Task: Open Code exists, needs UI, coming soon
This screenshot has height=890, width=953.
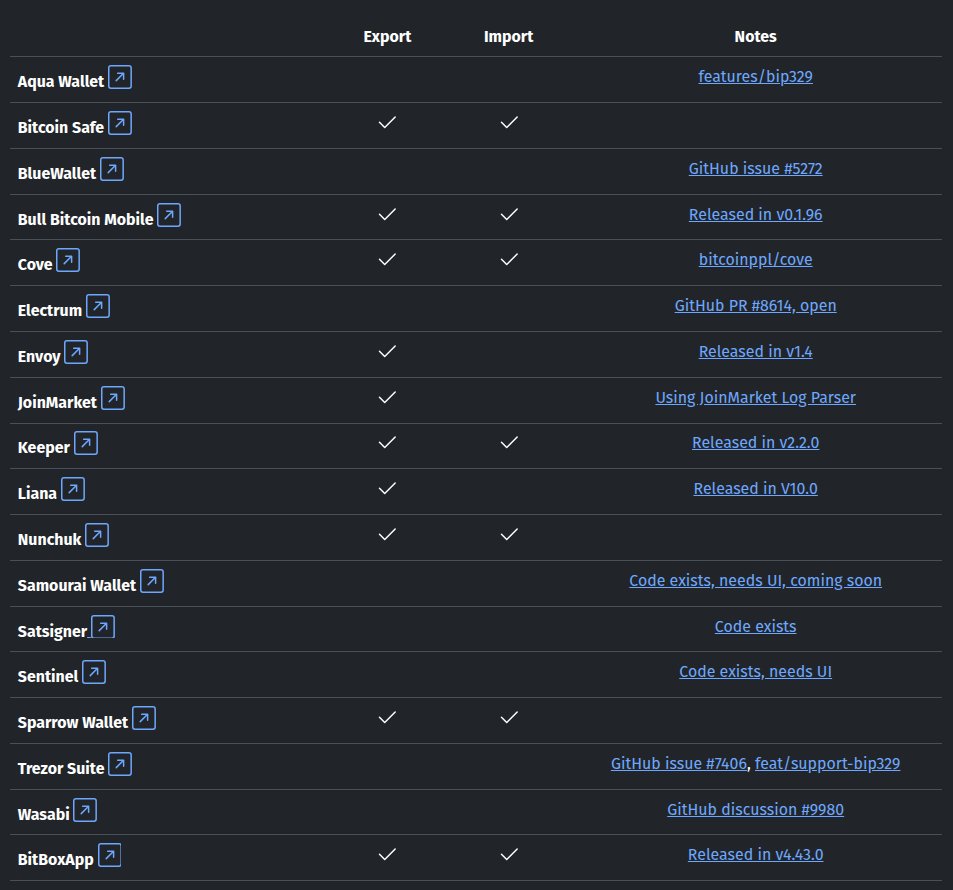Action: [x=755, y=581]
